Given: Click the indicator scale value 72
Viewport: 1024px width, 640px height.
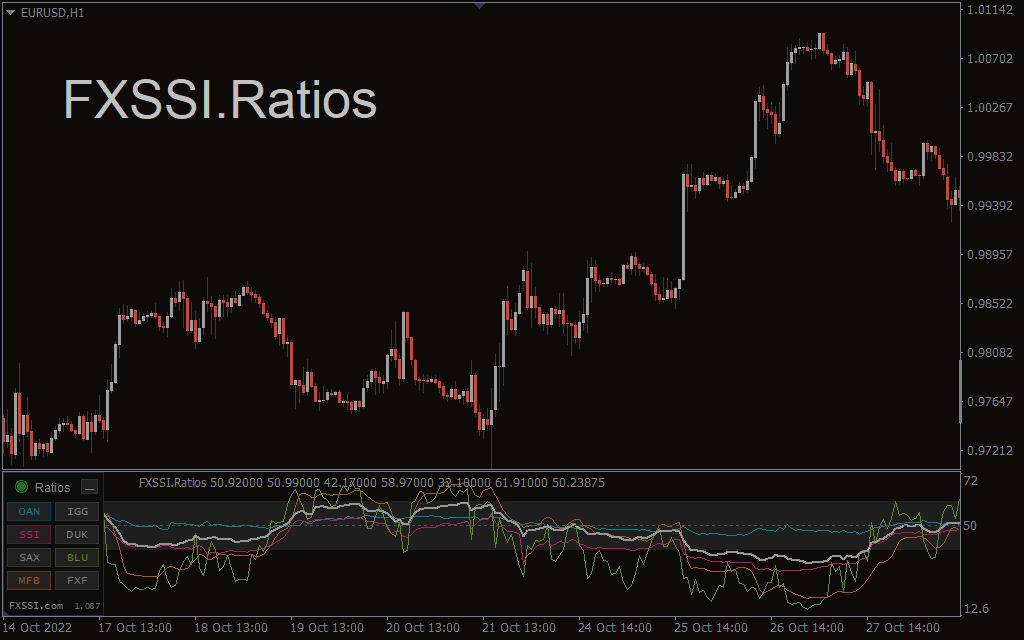Looking at the screenshot, I should [971, 481].
